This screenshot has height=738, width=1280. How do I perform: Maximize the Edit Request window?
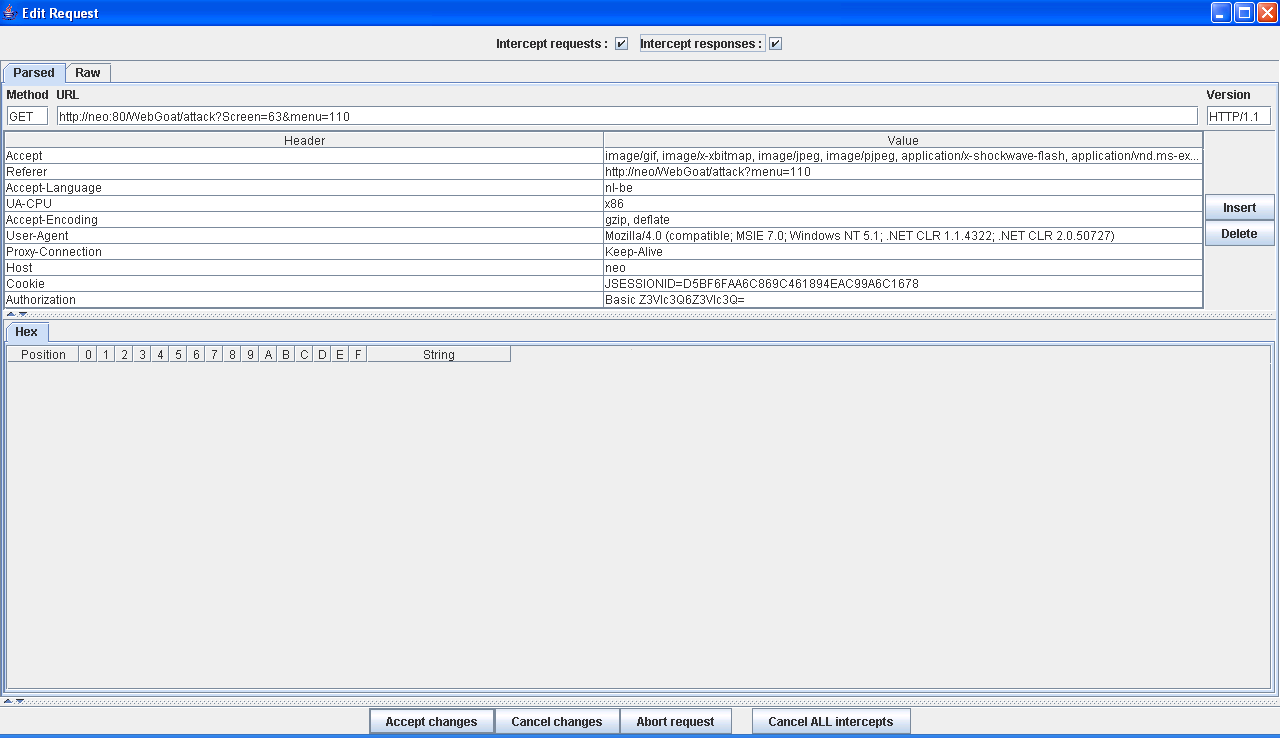(1244, 13)
